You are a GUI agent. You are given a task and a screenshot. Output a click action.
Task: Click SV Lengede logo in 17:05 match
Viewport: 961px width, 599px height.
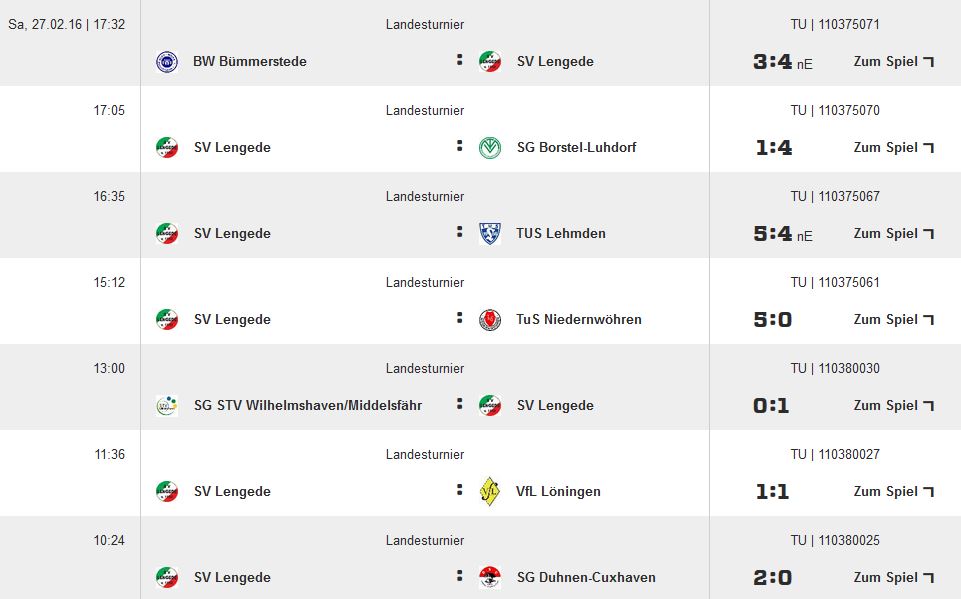click(x=167, y=148)
